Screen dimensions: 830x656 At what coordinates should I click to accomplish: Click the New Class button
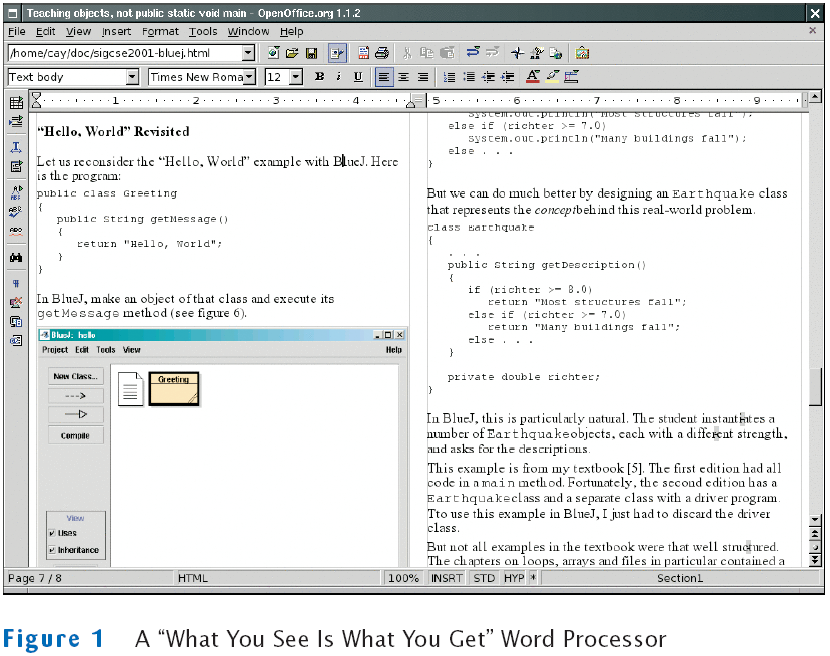[76, 376]
